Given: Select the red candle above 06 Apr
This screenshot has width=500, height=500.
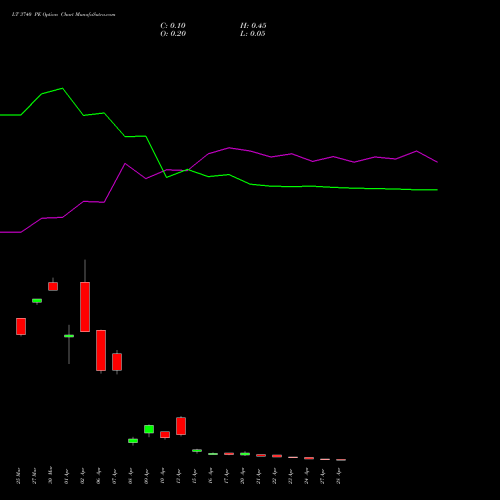Looking at the screenshot, I should click(x=101, y=350).
